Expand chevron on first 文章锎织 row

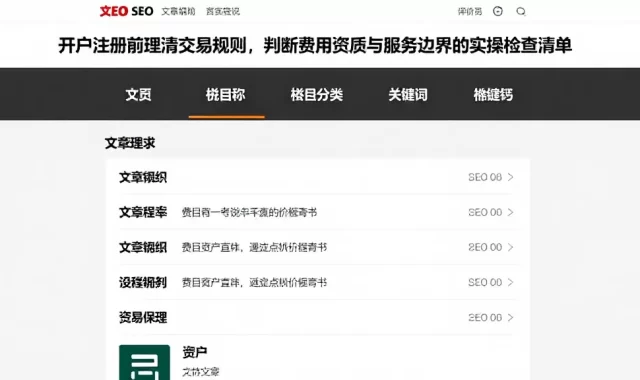click(510, 177)
